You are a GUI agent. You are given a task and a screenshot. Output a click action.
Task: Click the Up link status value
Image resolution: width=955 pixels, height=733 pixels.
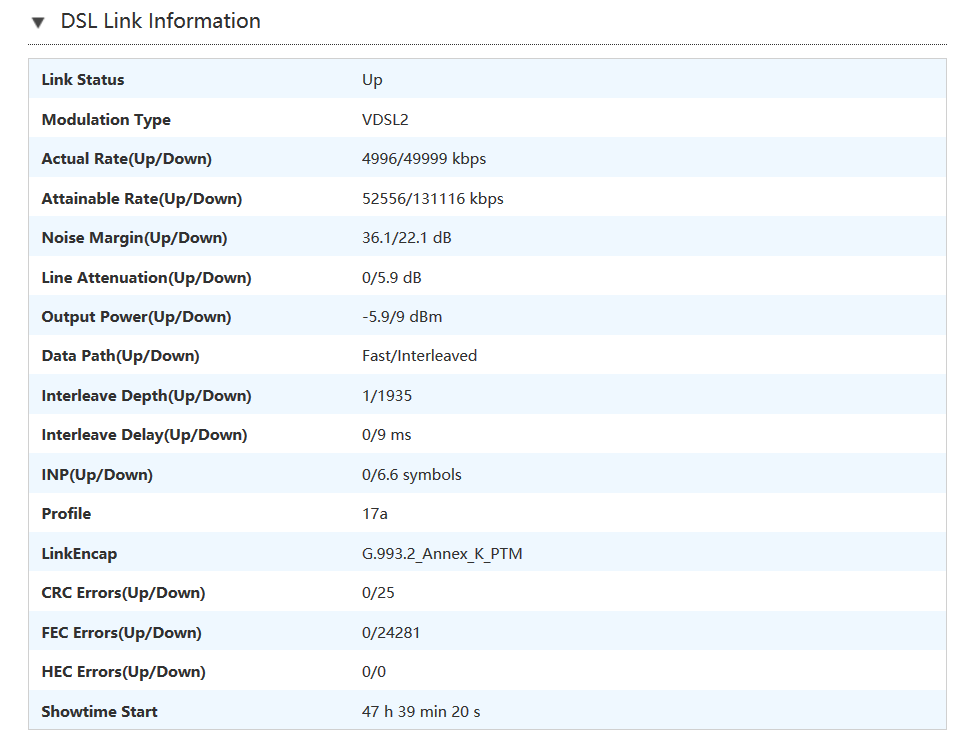[x=372, y=80]
